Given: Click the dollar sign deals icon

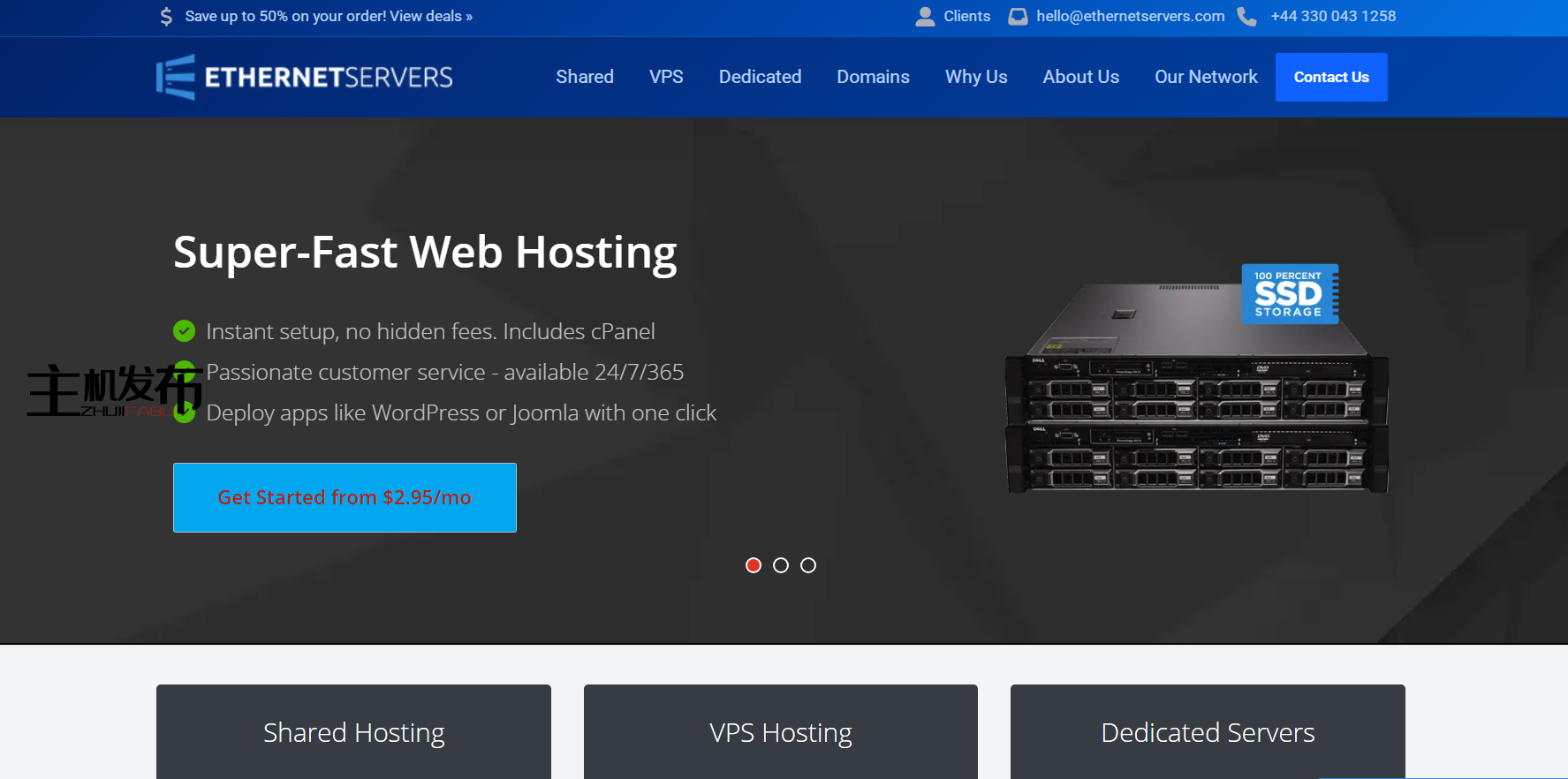Looking at the screenshot, I should (166, 17).
